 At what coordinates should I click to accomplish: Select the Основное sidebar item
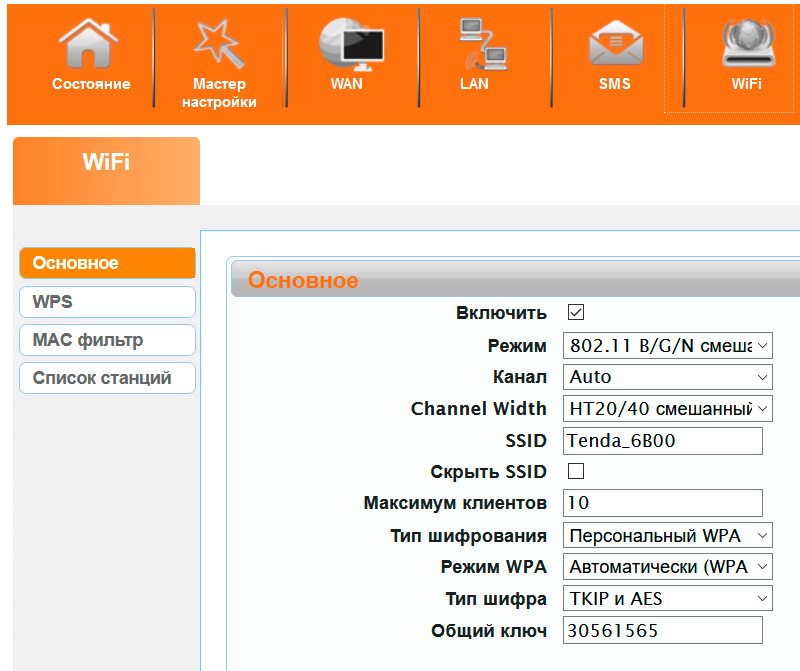click(107, 263)
